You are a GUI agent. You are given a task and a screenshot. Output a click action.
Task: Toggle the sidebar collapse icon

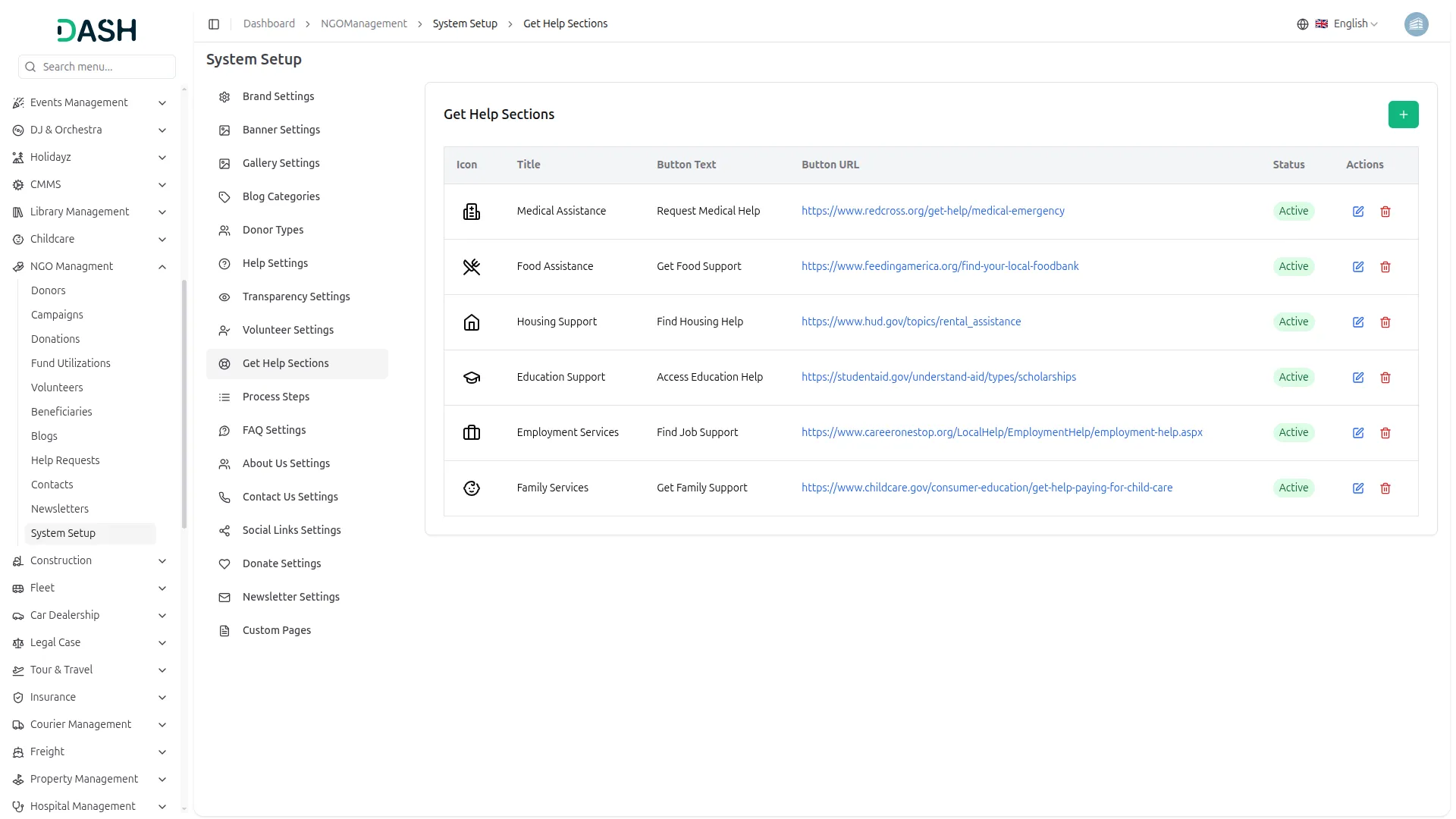pos(214,24)
